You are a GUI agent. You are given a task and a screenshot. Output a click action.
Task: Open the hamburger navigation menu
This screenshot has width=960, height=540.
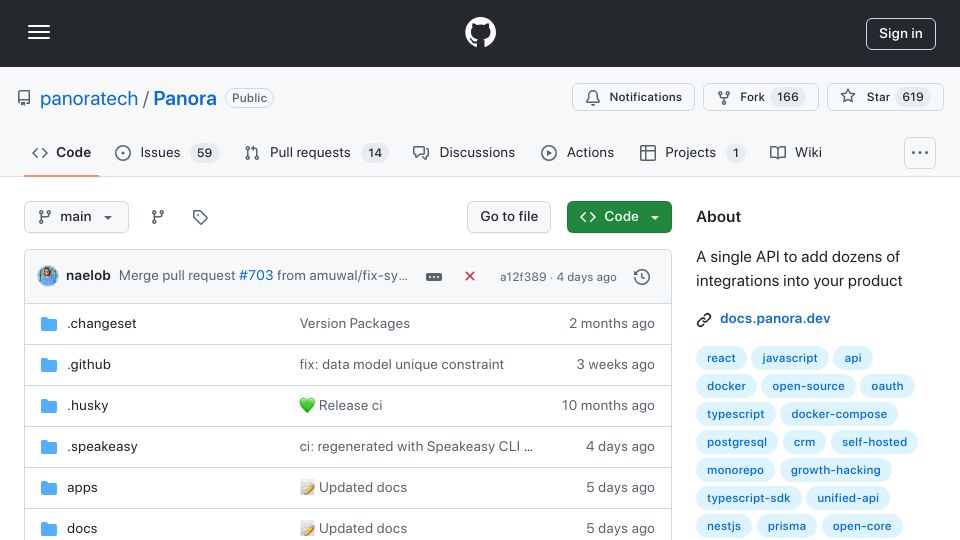39,32
